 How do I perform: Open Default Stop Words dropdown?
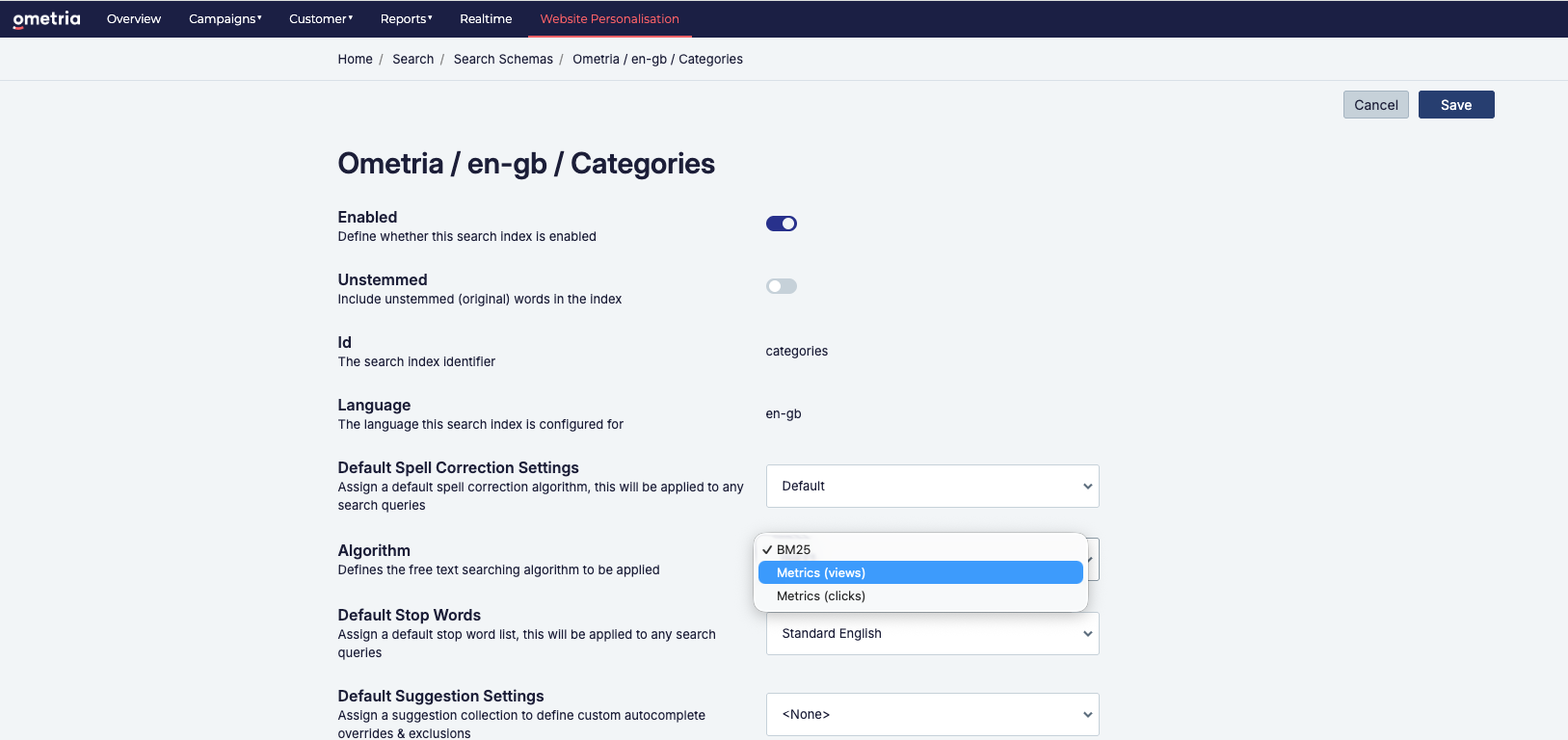tap(933, 634)
